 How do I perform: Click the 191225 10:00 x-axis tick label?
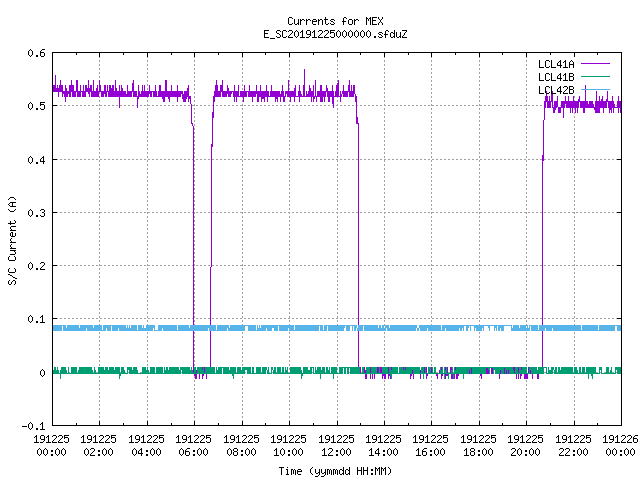coord(288,446)
